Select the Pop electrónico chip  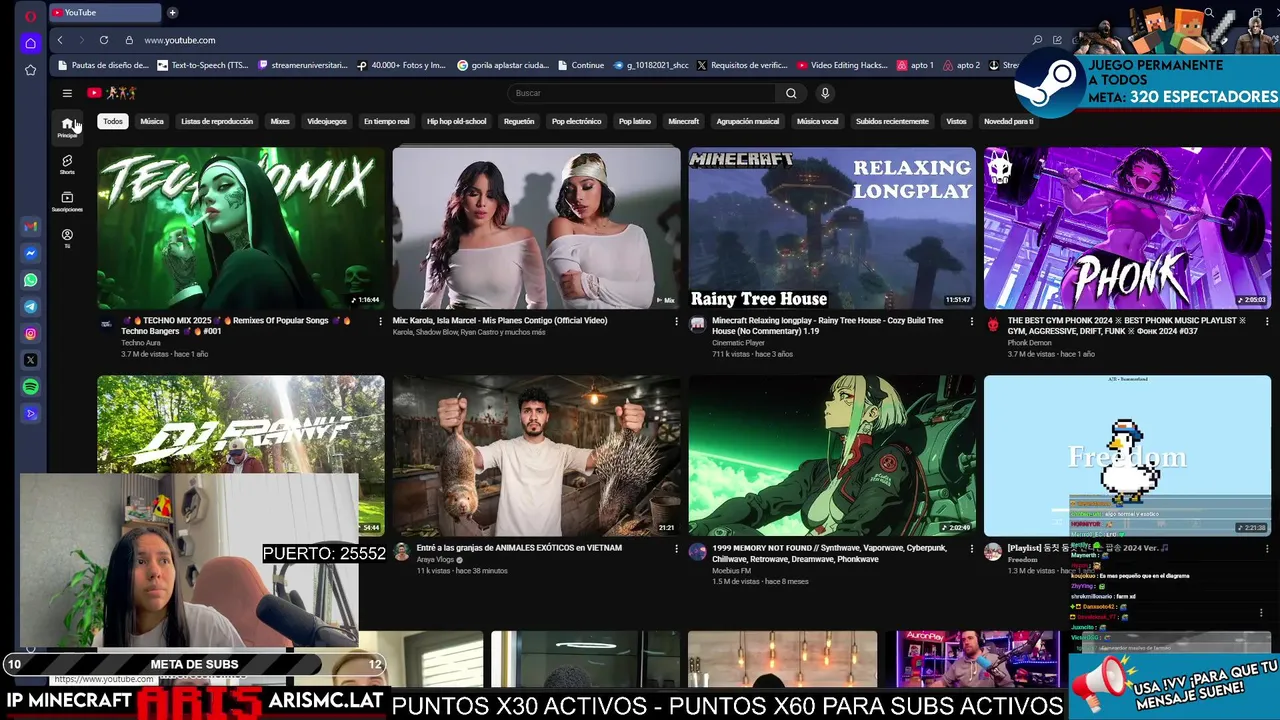(x=577, y=121)
